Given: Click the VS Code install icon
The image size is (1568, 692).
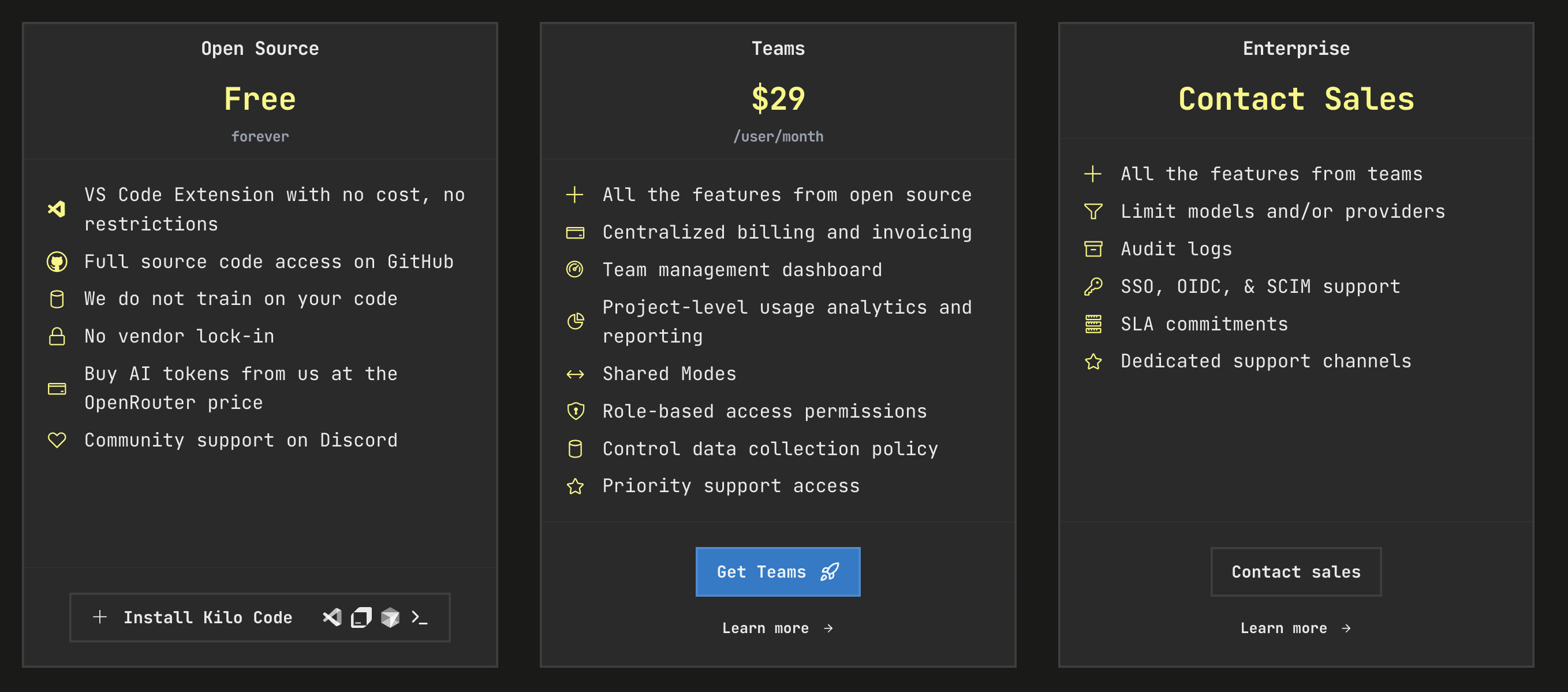Looking at the screenshot, I should [331, 617].
